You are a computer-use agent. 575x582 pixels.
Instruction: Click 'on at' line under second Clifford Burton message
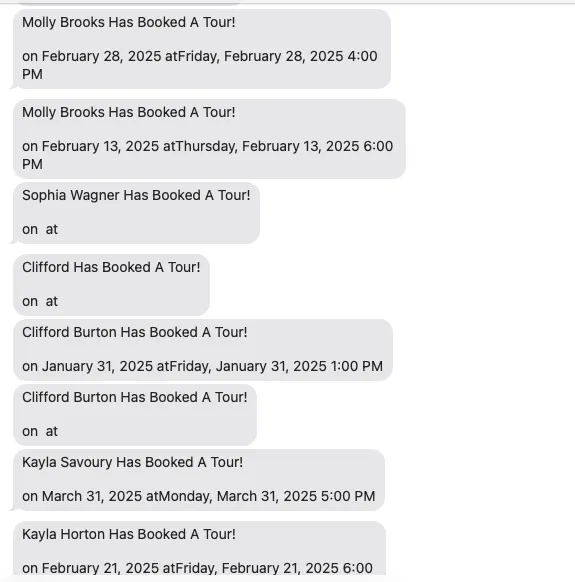coord(40,431)
